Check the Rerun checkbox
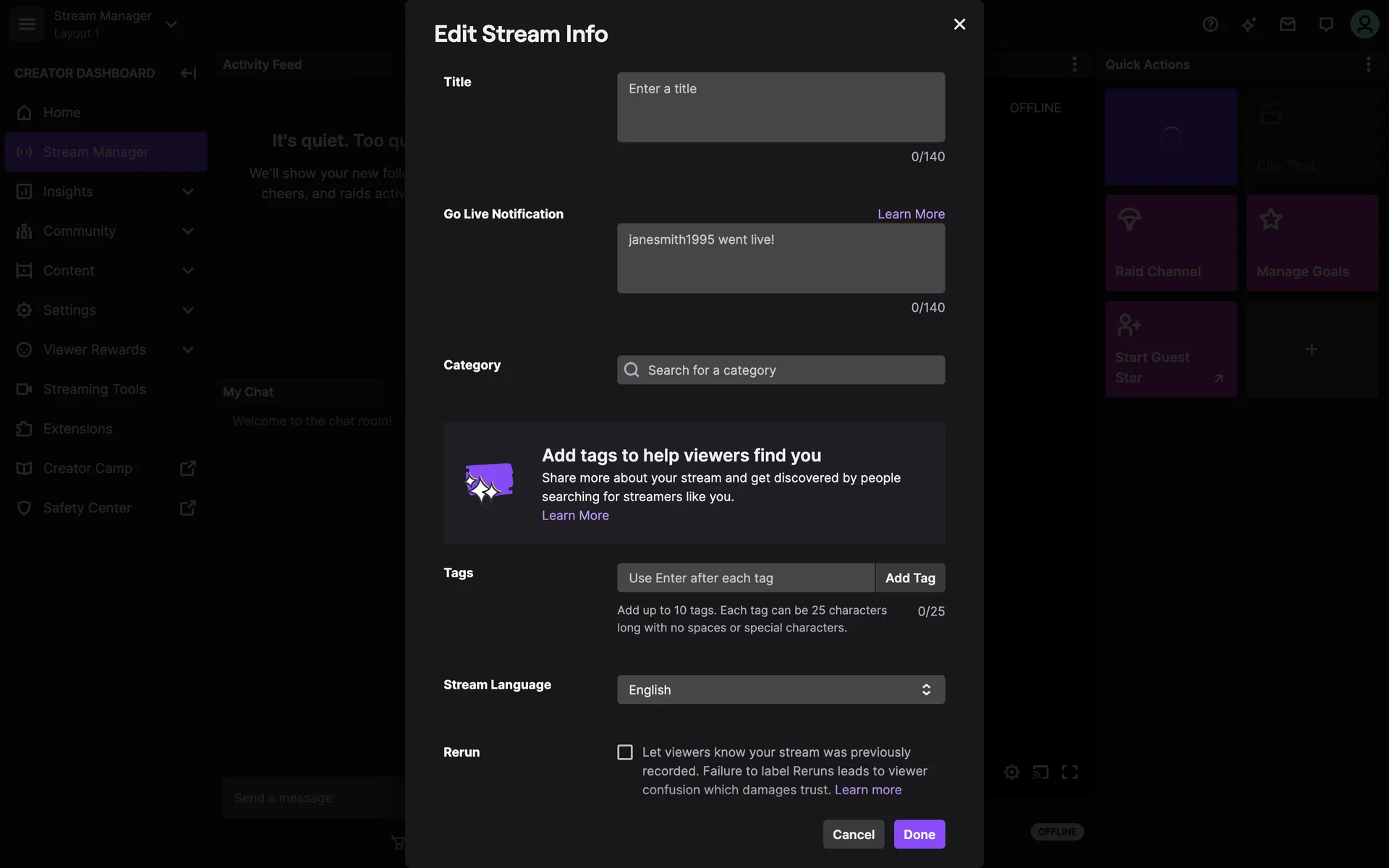 coord(625,752)
